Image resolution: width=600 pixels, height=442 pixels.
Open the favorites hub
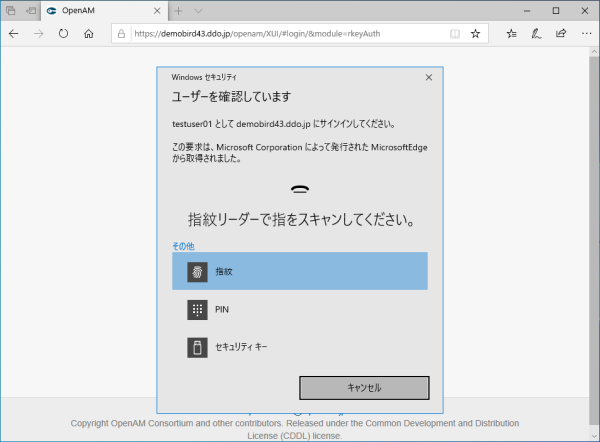point(512,34)
